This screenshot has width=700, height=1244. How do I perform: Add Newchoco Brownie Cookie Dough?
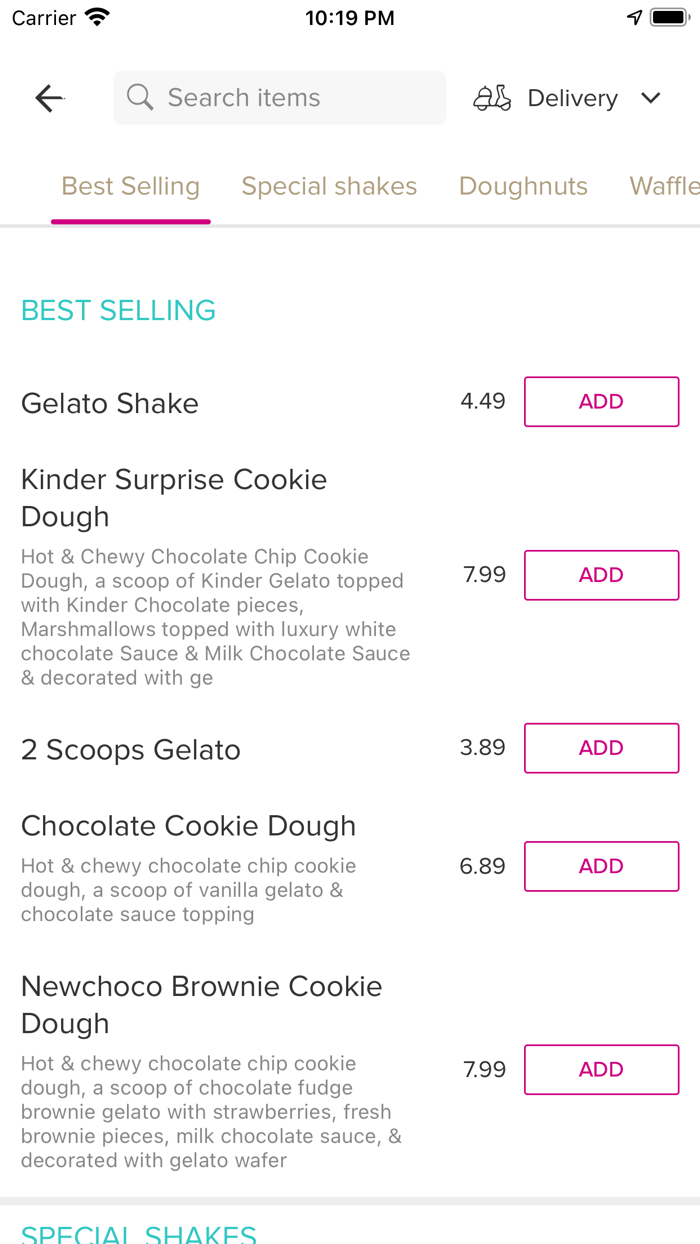pos(601,1069)
